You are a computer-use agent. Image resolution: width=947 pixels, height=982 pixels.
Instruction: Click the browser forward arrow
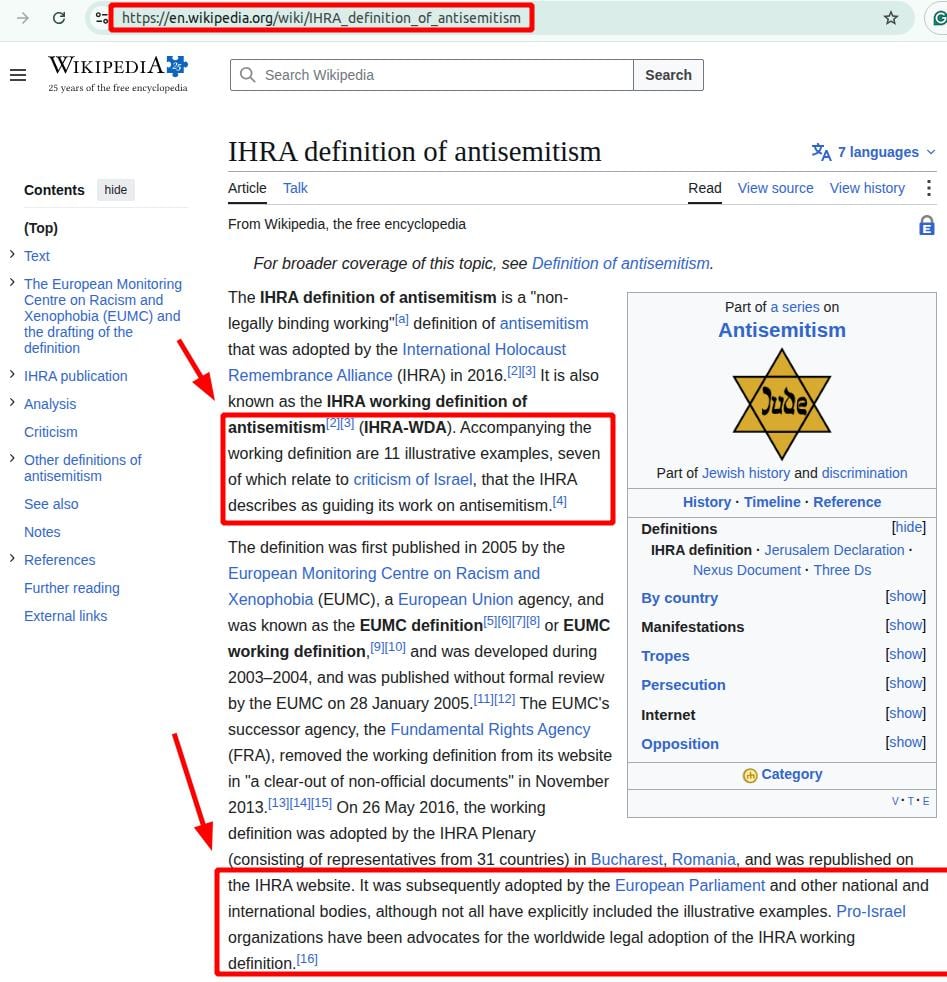[23, 18]
